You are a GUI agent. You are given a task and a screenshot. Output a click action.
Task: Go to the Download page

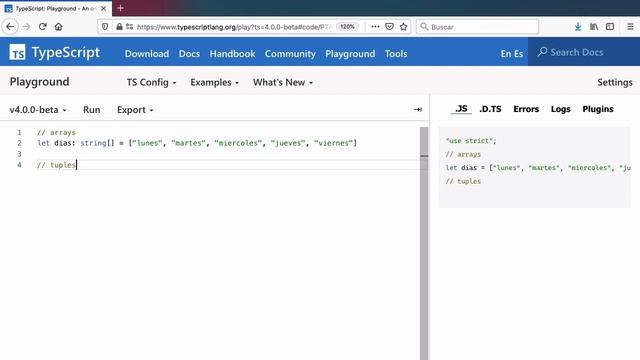[x=147, y=53]
